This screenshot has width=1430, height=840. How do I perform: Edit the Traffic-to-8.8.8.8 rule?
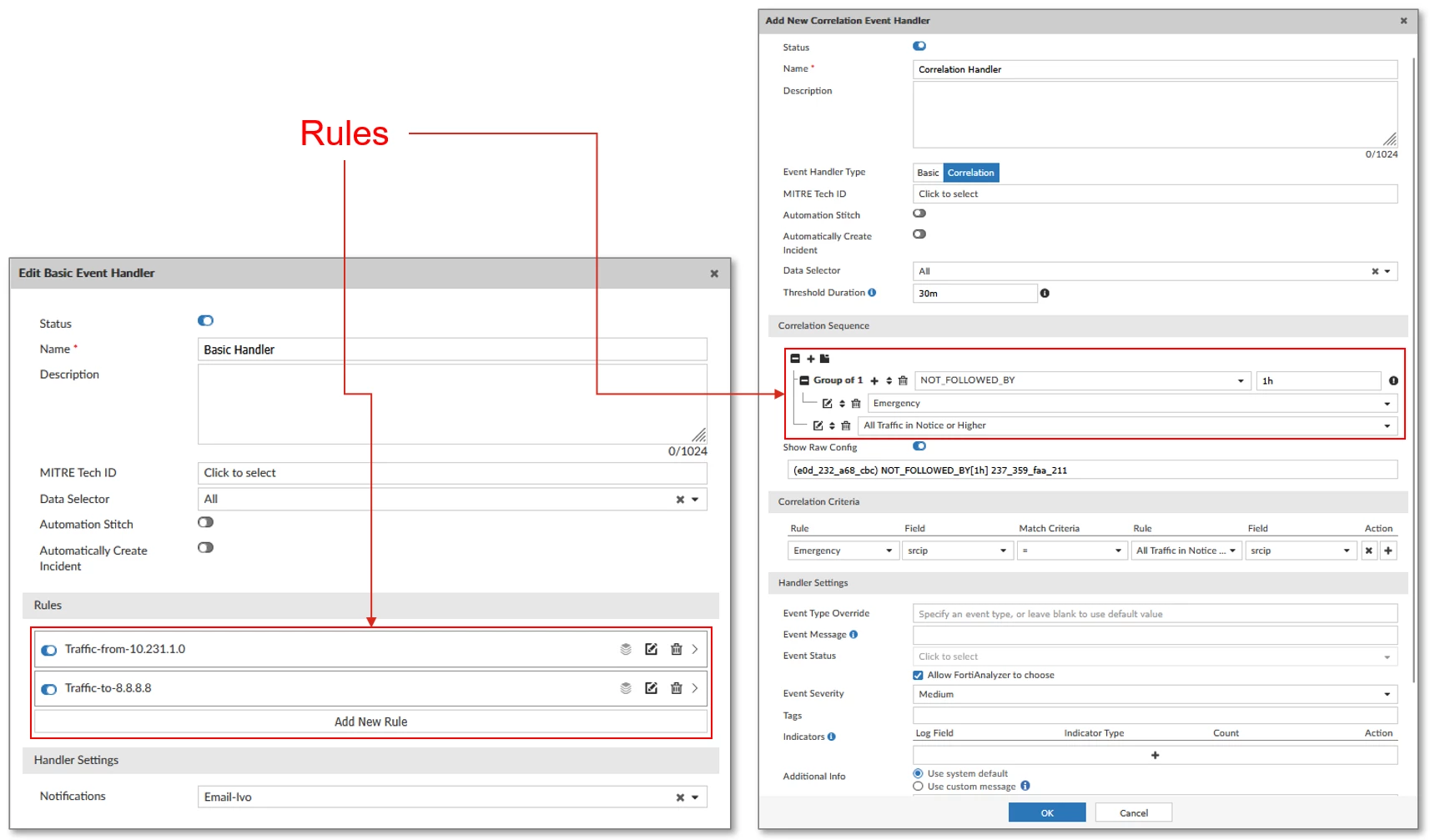click(651, 688)
